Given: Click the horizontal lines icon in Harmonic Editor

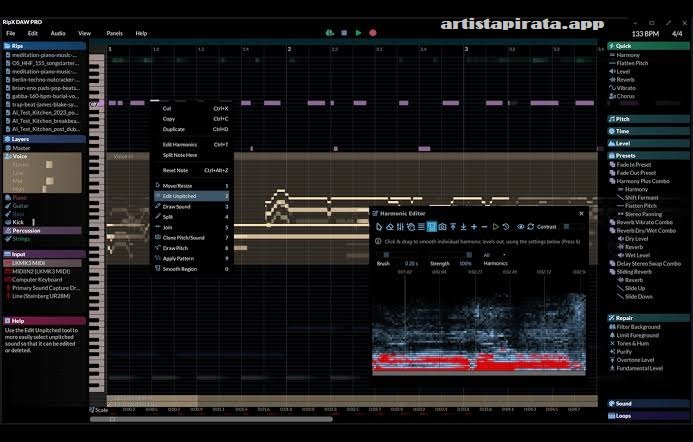Looking at the screenshot, I should pos(421,227).
